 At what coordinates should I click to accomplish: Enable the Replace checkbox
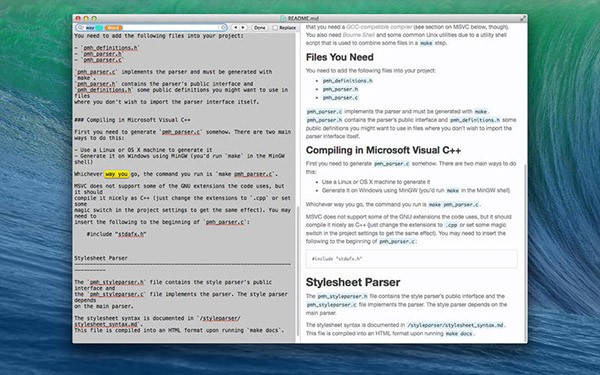point(275,28)
